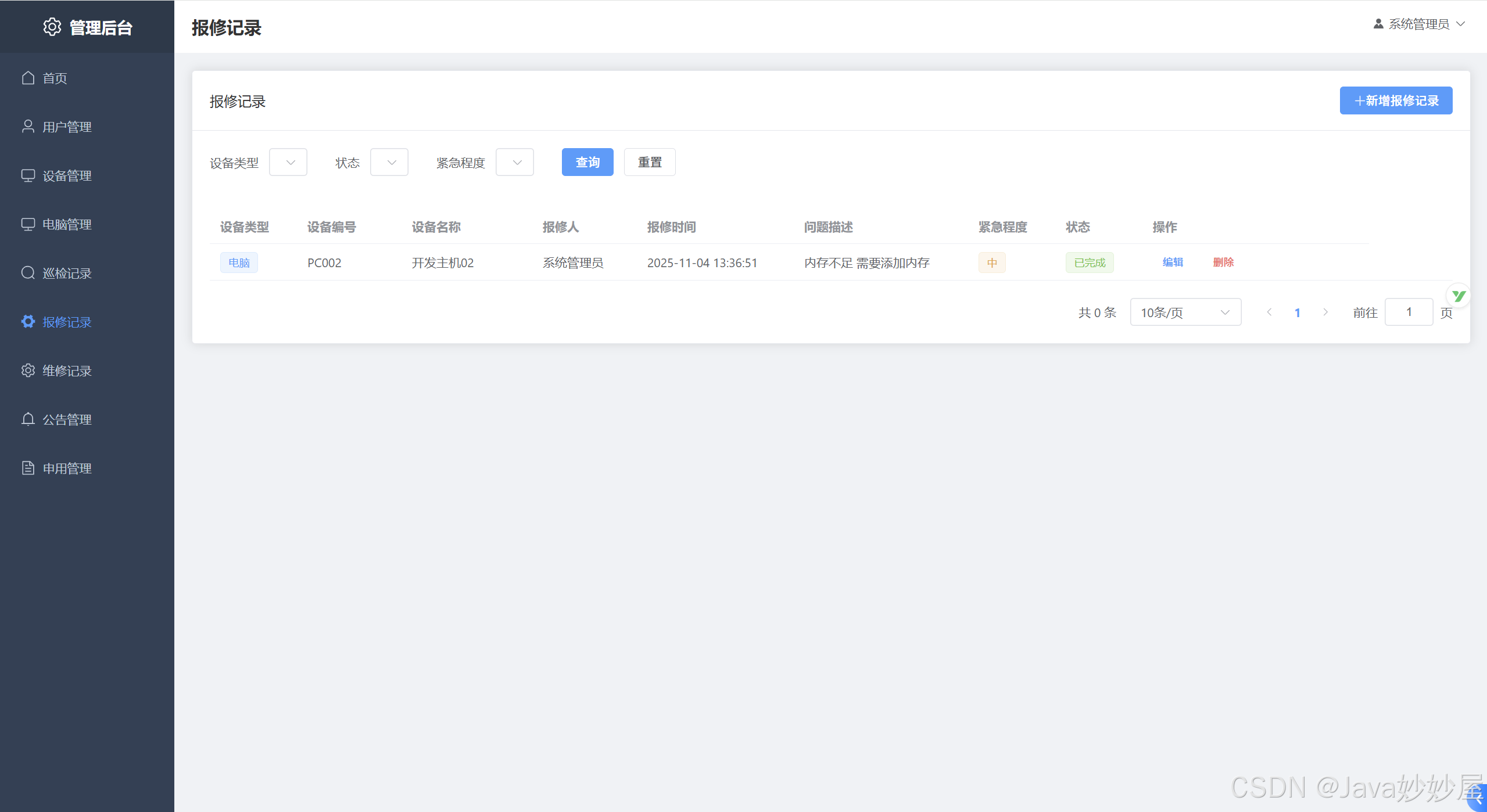
Task: Click the 问题描述 column header
Action: (x=828, y=227)
